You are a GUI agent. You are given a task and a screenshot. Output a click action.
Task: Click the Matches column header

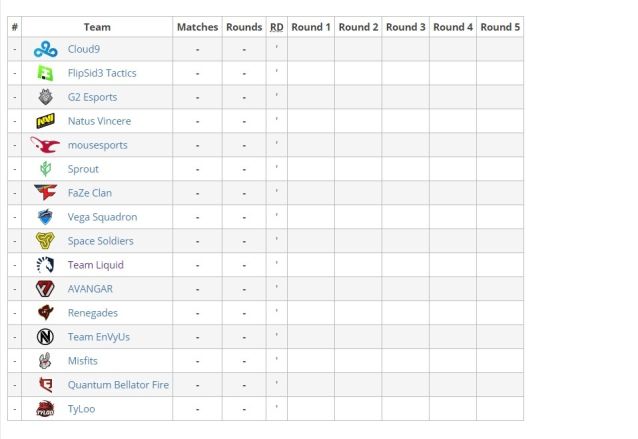197,27
